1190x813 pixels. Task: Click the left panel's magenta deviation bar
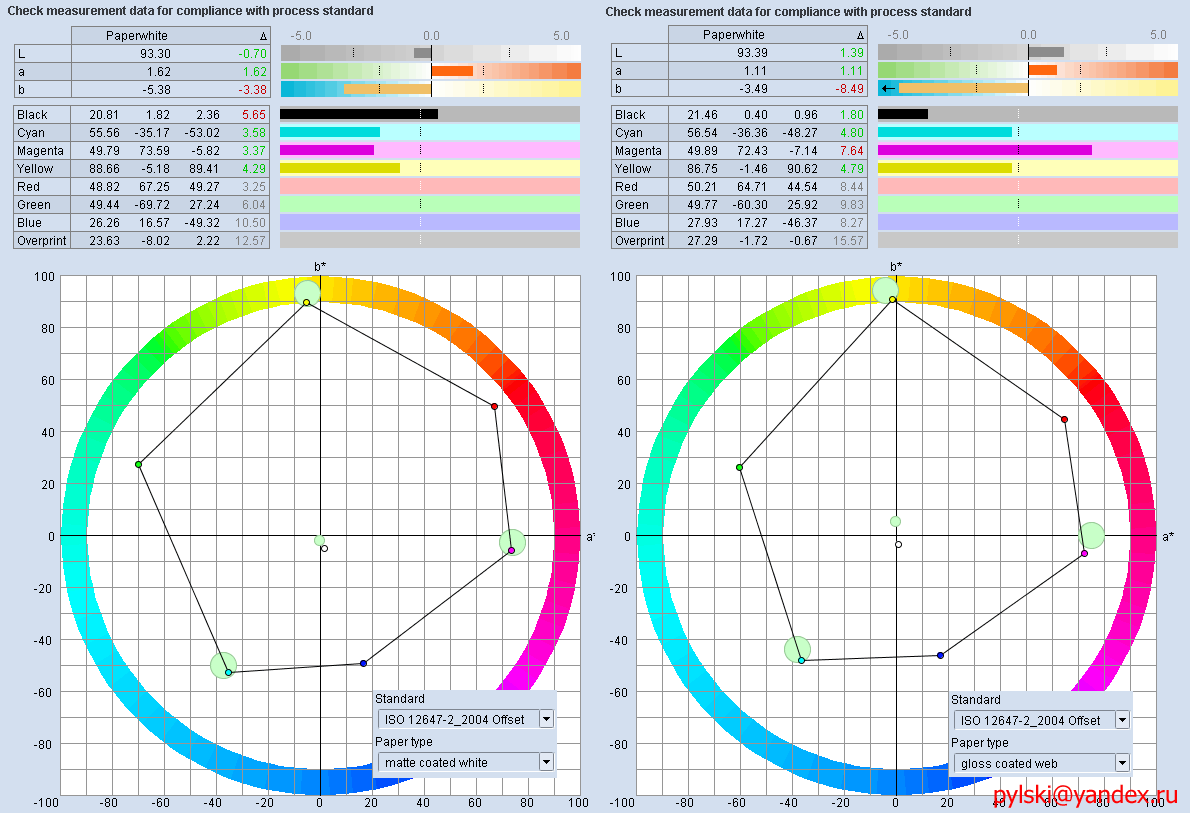point(429,150)
